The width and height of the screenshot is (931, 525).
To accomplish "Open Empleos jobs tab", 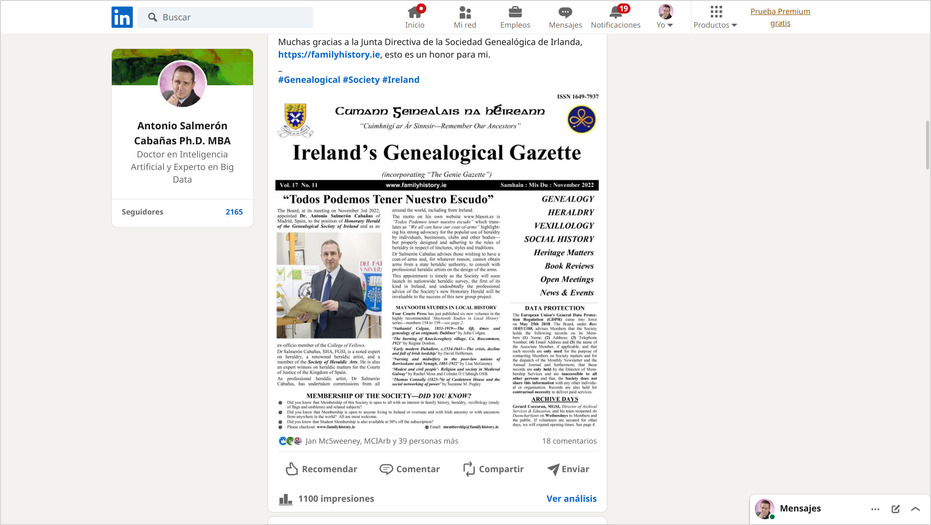I will coord(515,17).
